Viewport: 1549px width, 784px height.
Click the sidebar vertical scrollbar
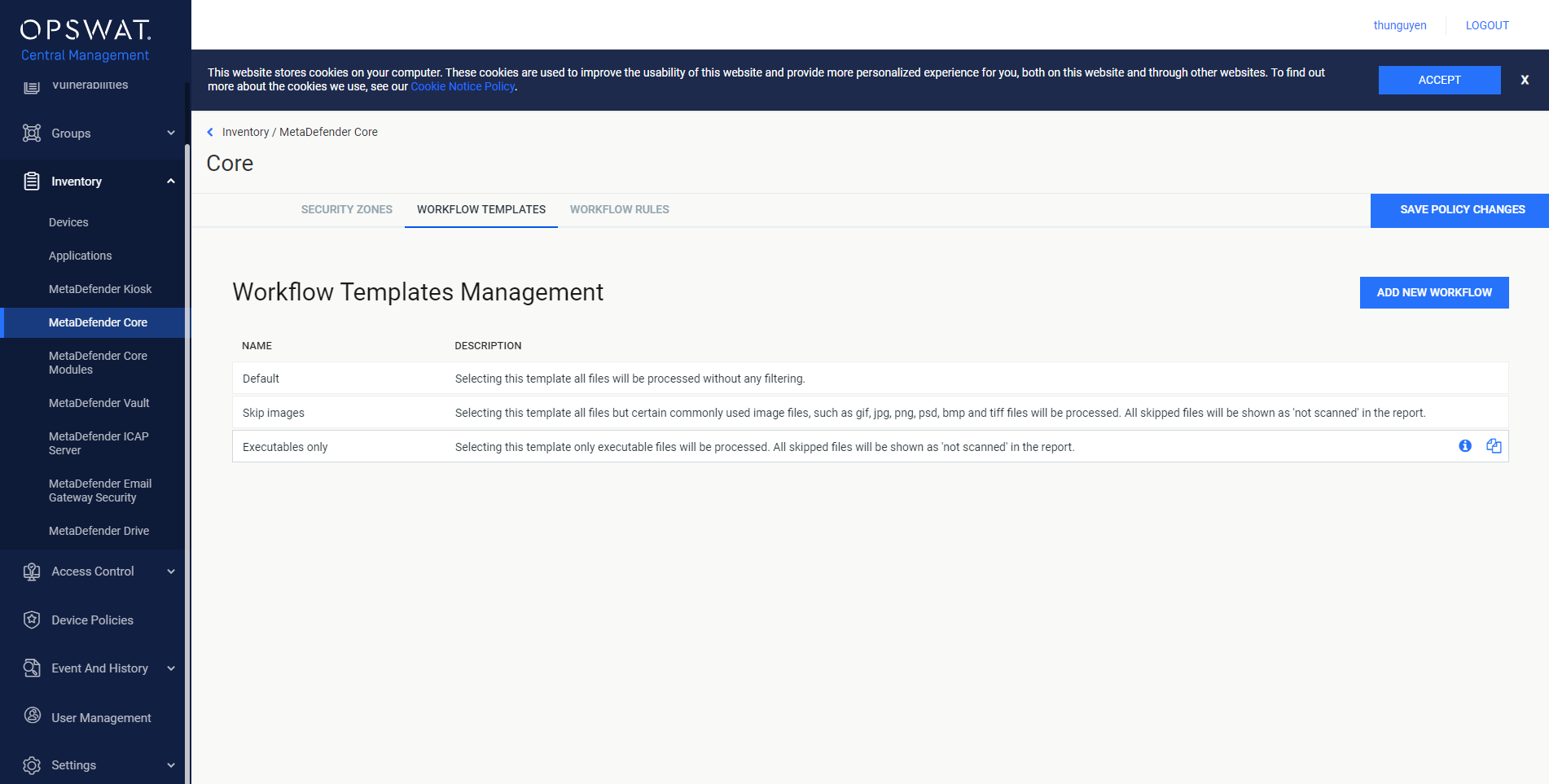[187, 464]
